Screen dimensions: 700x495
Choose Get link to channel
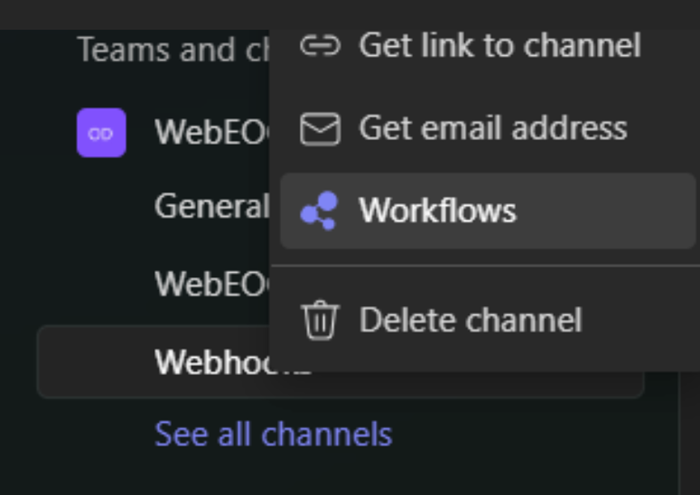click(499, 45)
